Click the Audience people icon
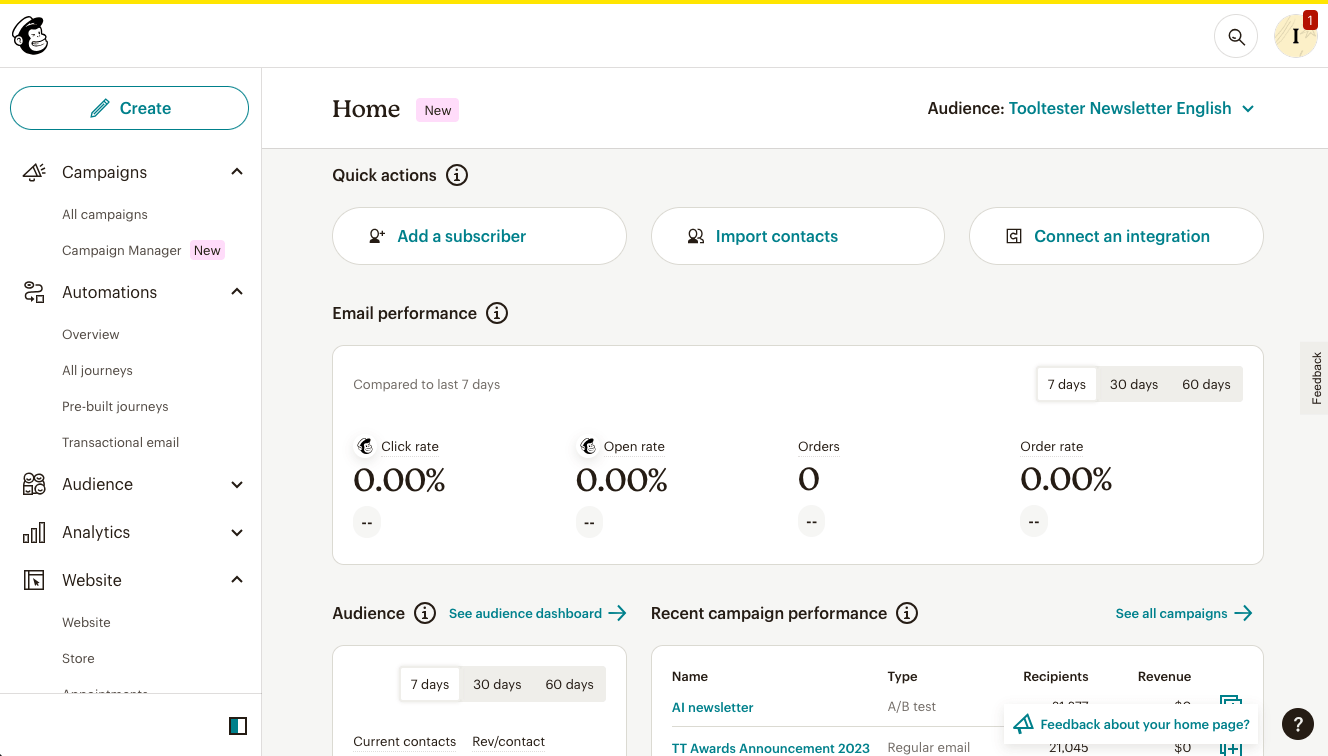The height and width of the screenshot is (756, 1328). click(x=34, y=484)
